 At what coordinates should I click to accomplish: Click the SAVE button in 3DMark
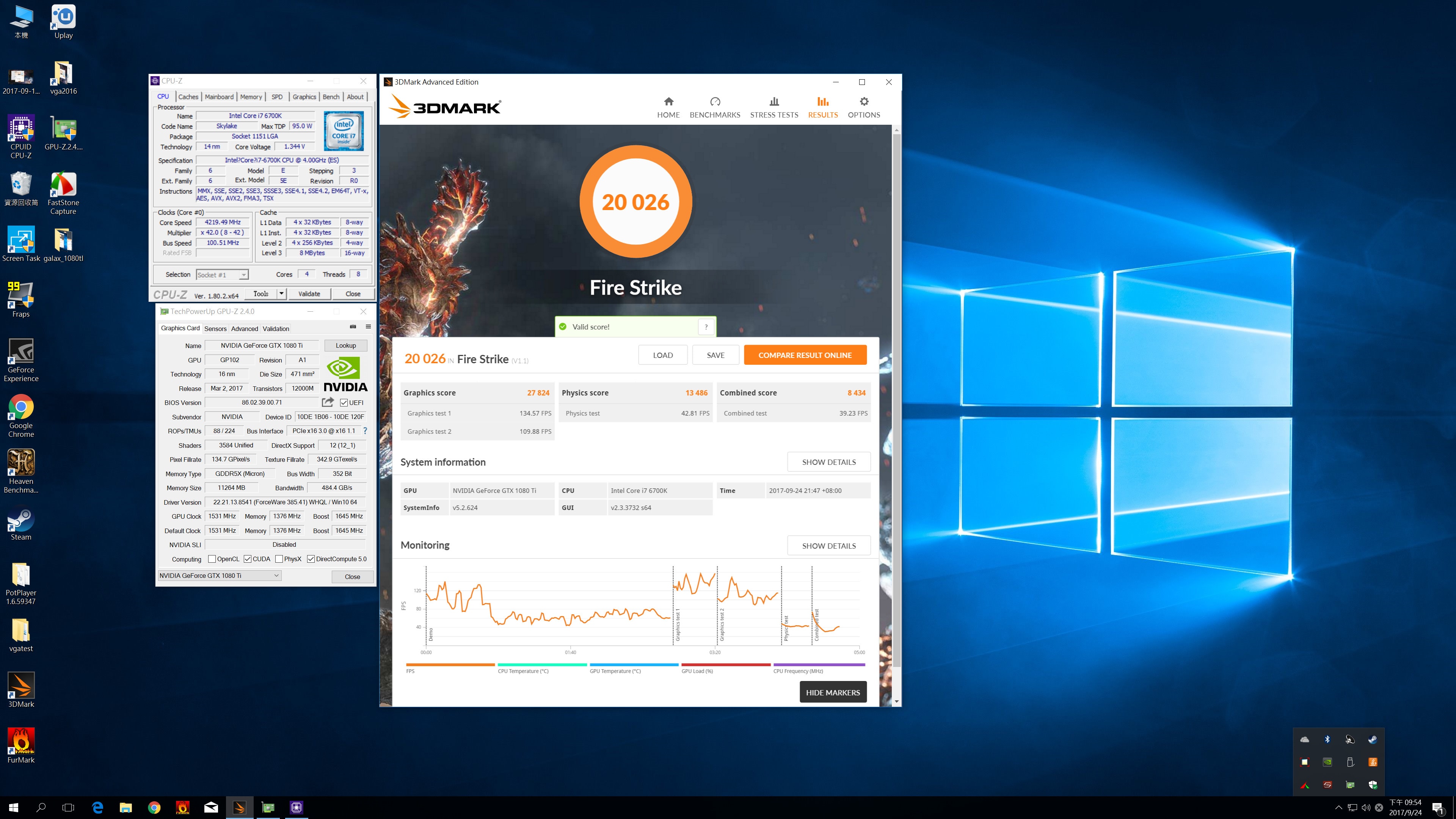point(715,355)
